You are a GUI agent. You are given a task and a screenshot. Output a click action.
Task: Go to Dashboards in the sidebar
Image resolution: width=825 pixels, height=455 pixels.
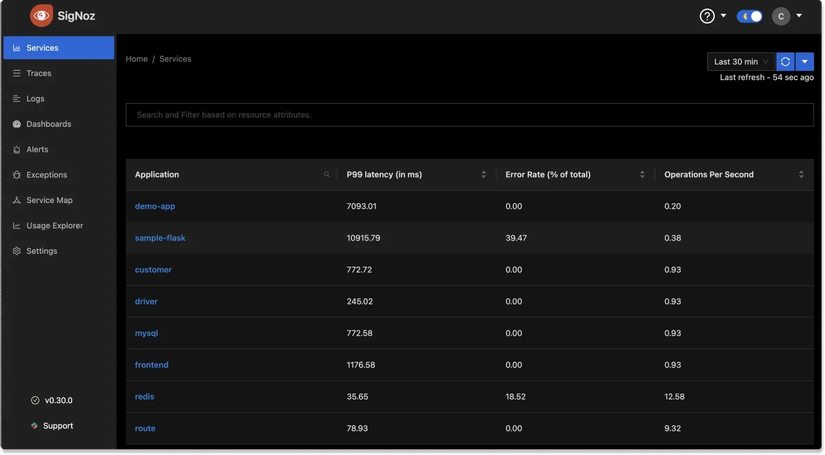(48, 124)
